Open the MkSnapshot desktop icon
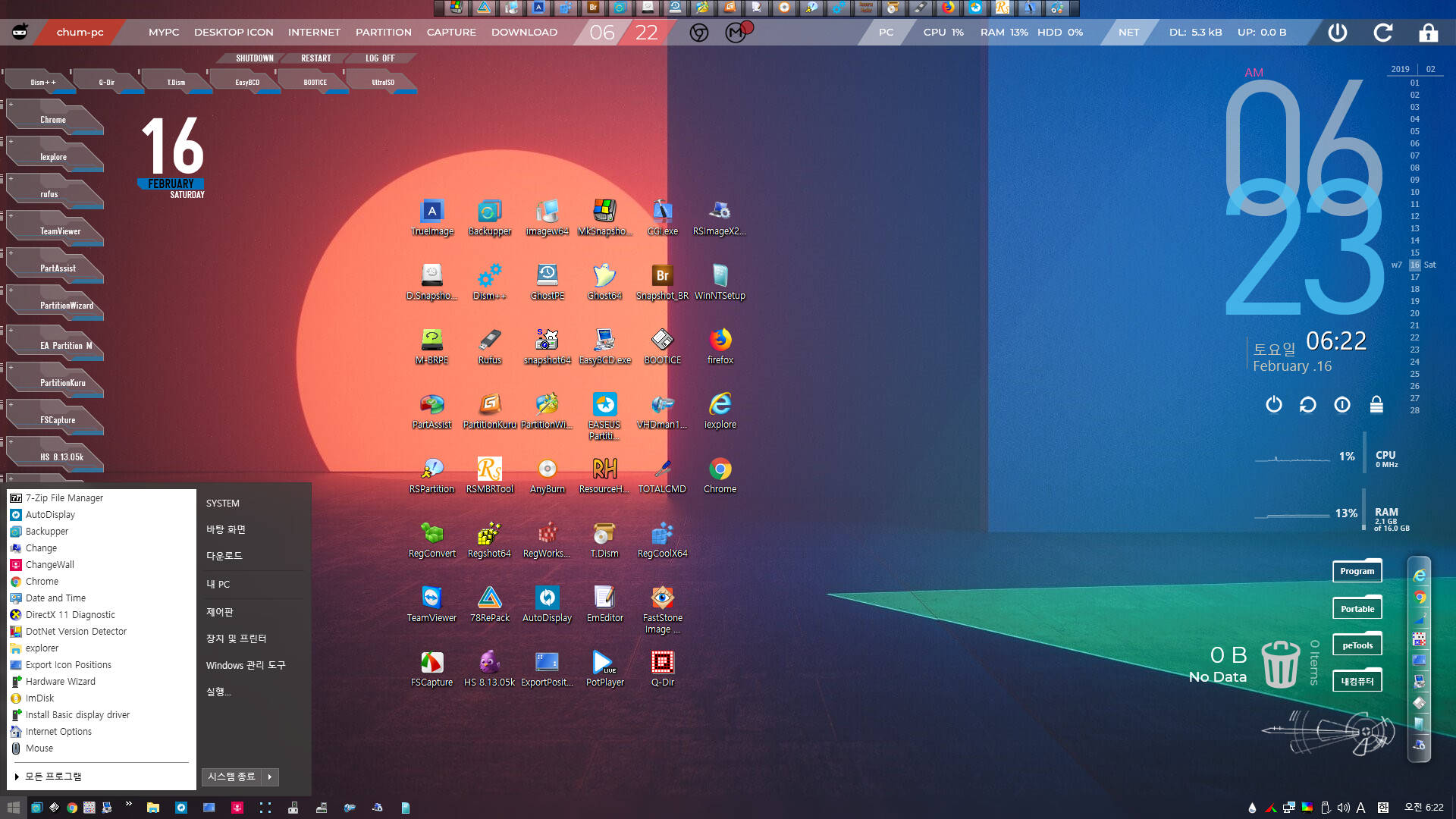1456x819 pixels. (604, 218)
